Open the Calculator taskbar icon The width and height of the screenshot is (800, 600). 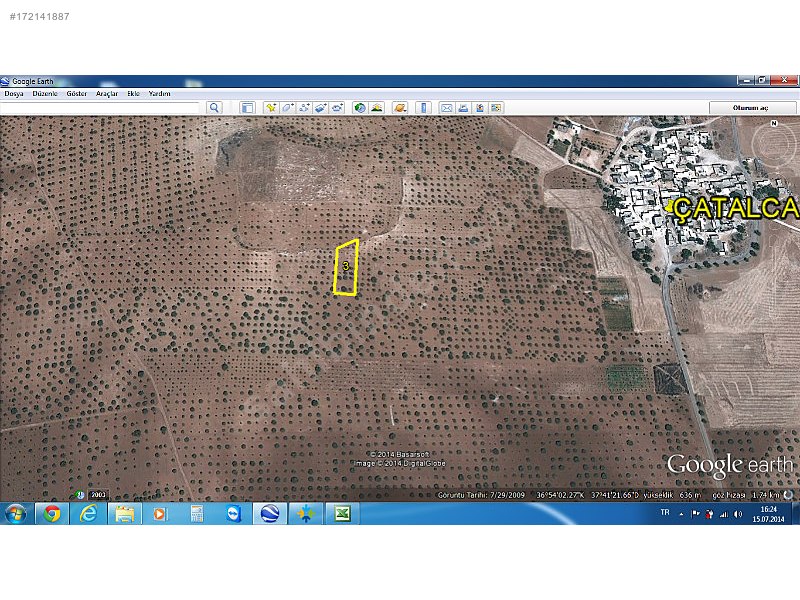click(196, 514)
